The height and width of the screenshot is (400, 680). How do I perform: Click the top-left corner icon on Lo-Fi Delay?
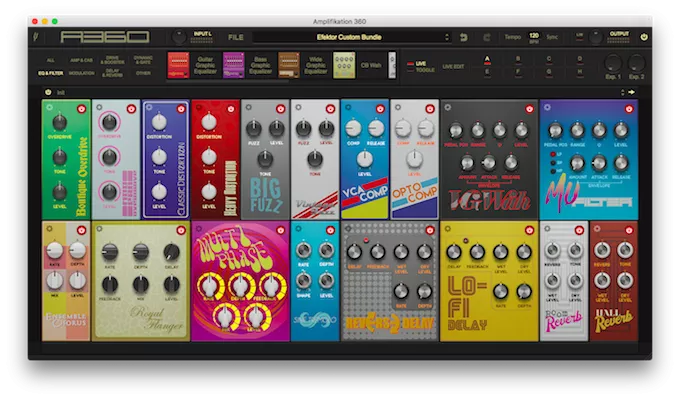click(x=448, y=229)
